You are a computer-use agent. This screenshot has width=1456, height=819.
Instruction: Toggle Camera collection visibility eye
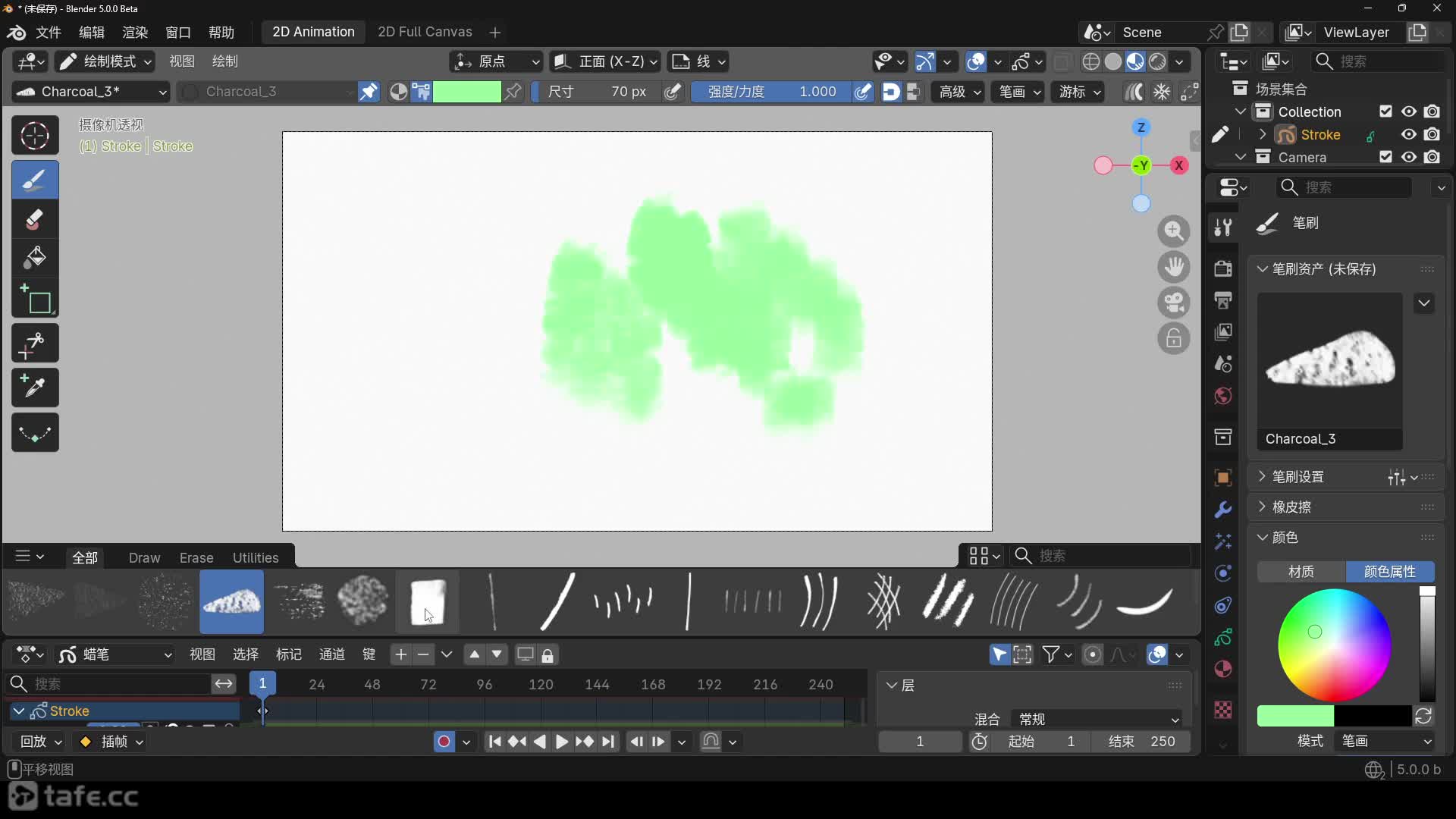coord(1409,158)
